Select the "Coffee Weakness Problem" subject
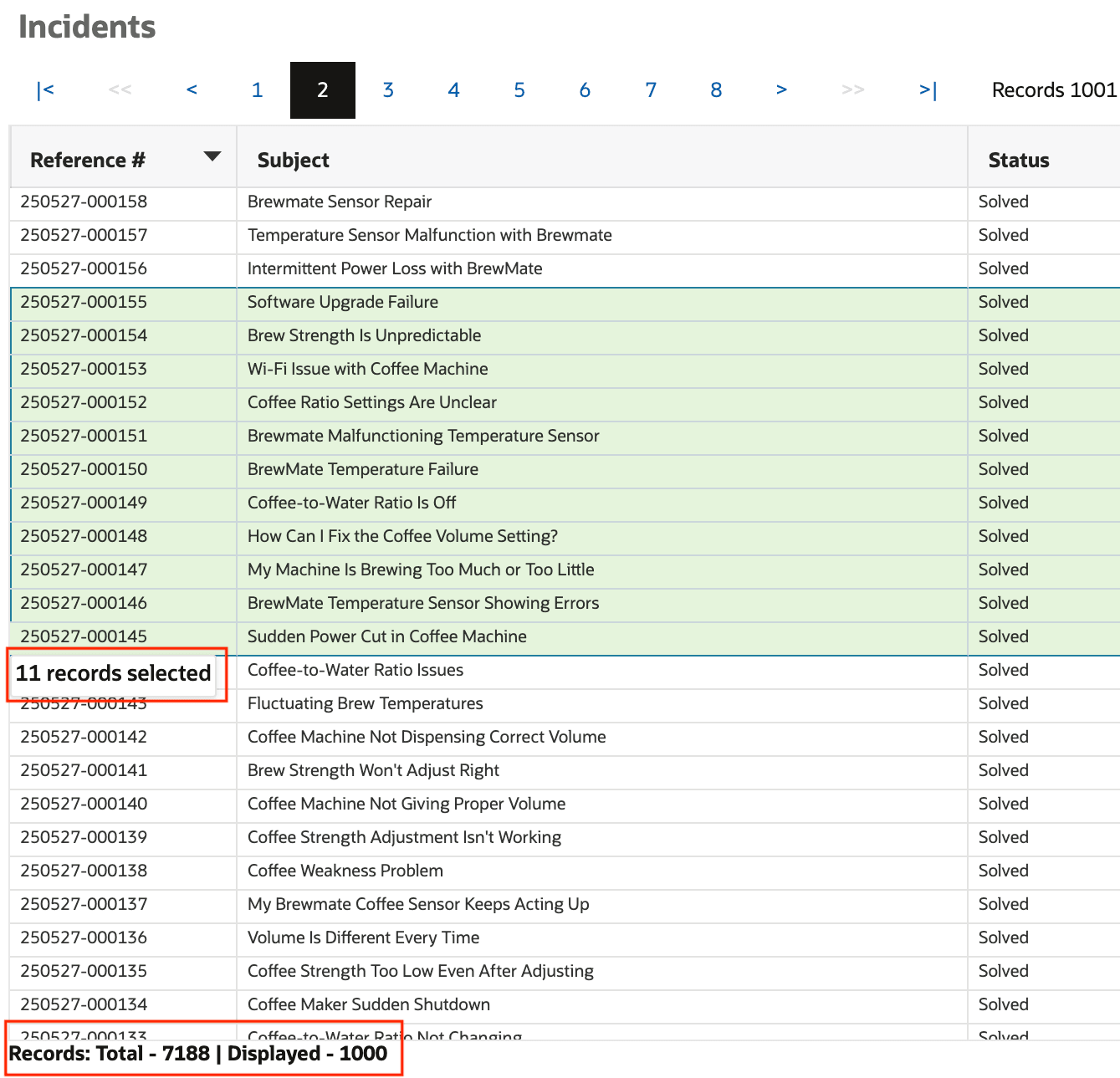This screenshot has width=1120, height=1078. 345,871
